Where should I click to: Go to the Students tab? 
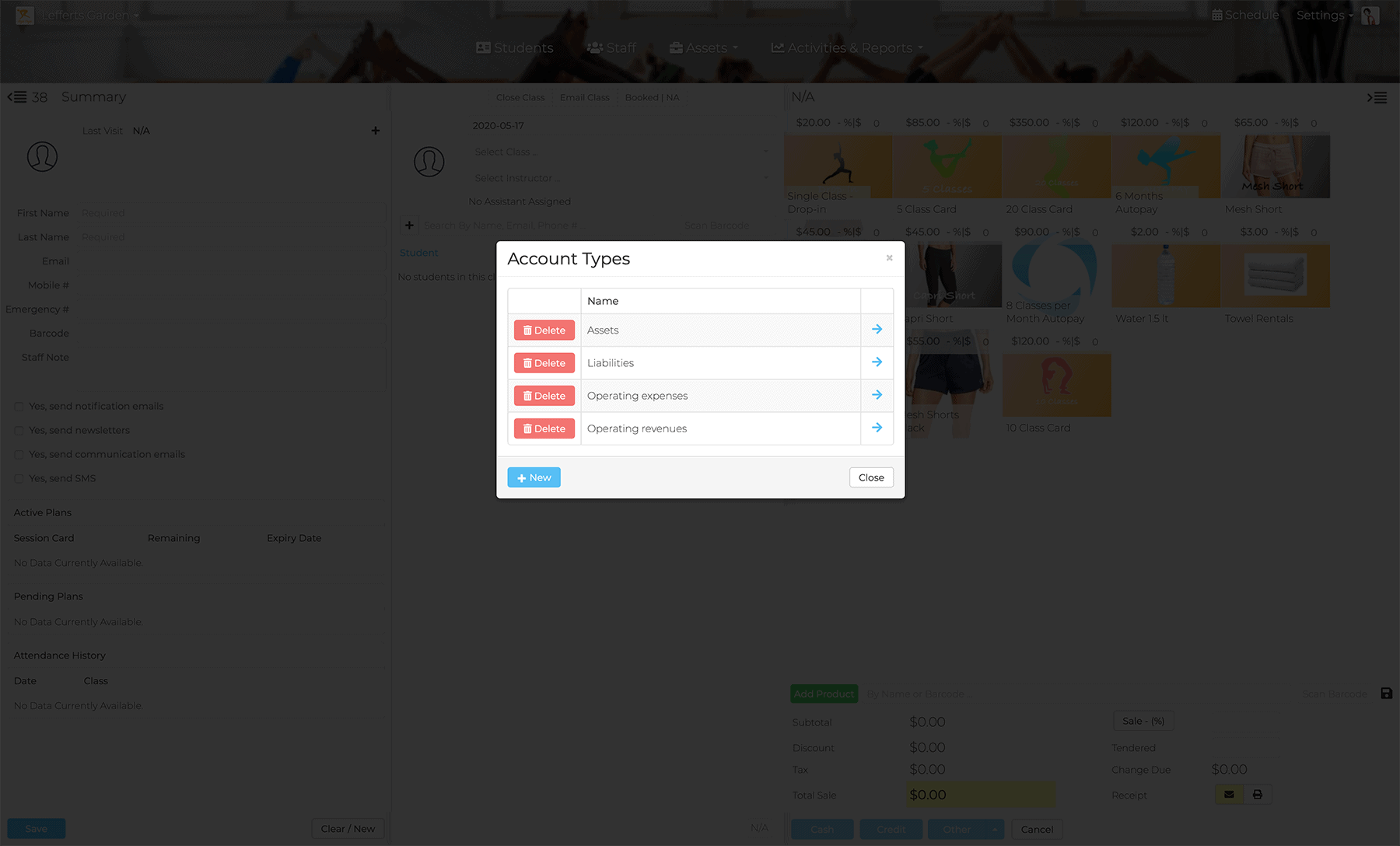[514, 48]
